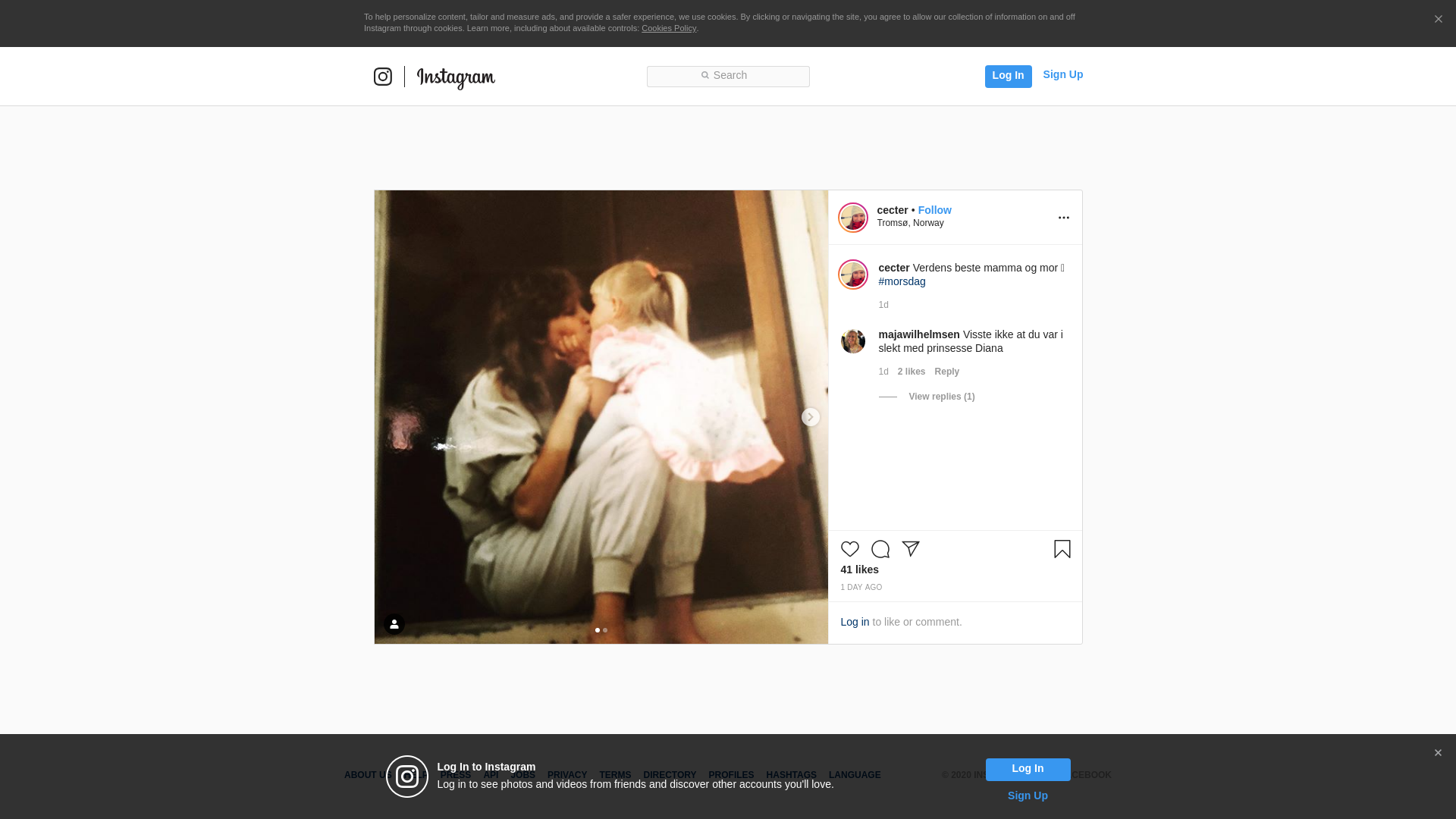Open the Instagram wordmark home link

coord(456,77)
